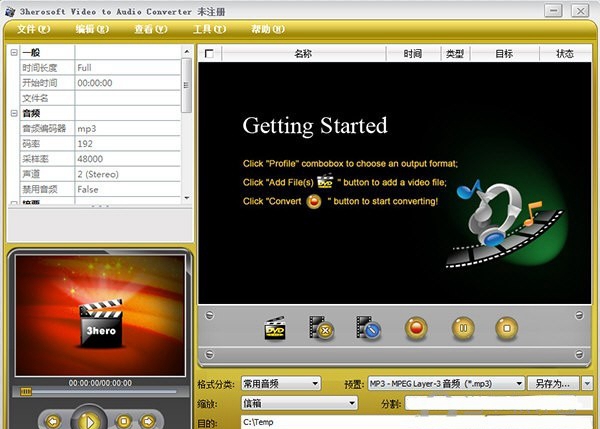The image size is (600, 429).
Task: Click the 3hero preview thumbnail
Action: (100, 315)
